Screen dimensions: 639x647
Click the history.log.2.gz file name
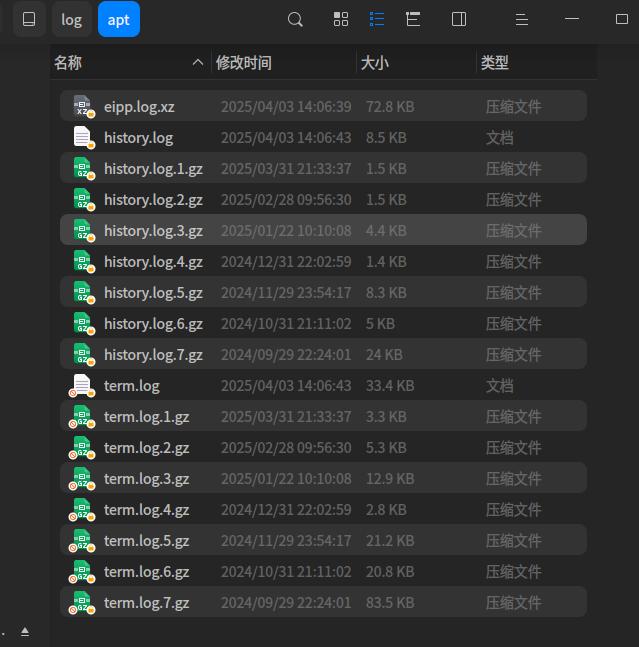pyautogui.click(x=153, y=200)
